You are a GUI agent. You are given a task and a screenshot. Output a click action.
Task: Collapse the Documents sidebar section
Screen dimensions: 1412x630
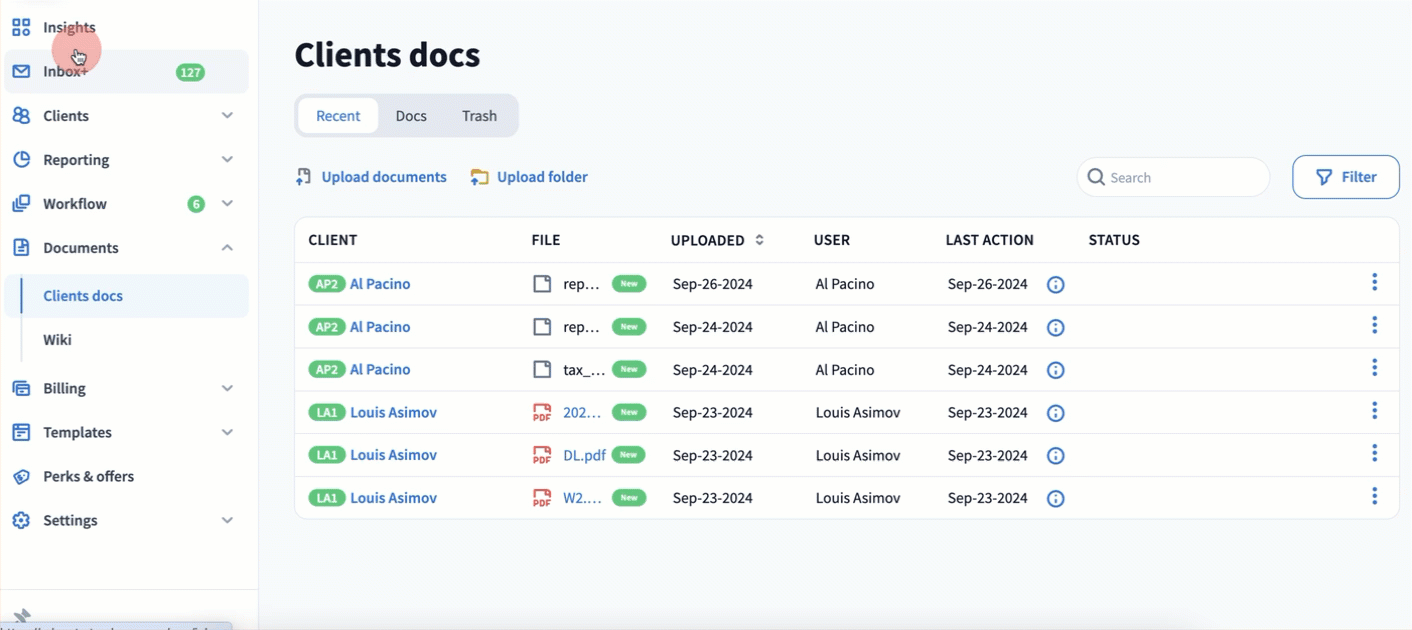click(227, 248)
